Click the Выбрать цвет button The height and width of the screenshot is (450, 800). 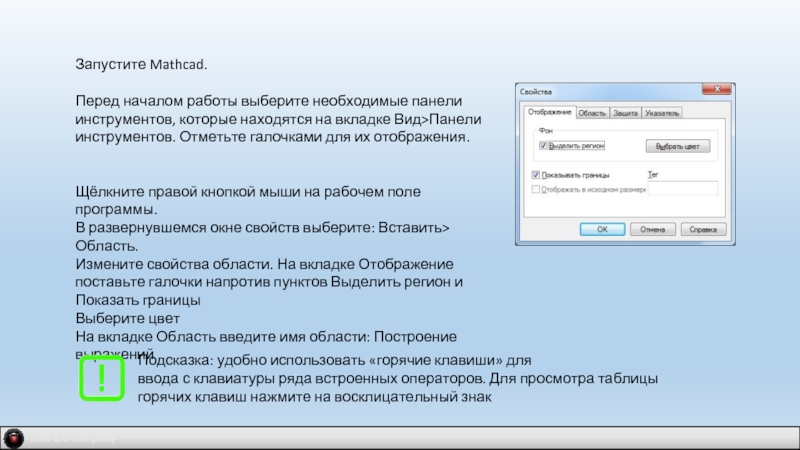(678, 146)
